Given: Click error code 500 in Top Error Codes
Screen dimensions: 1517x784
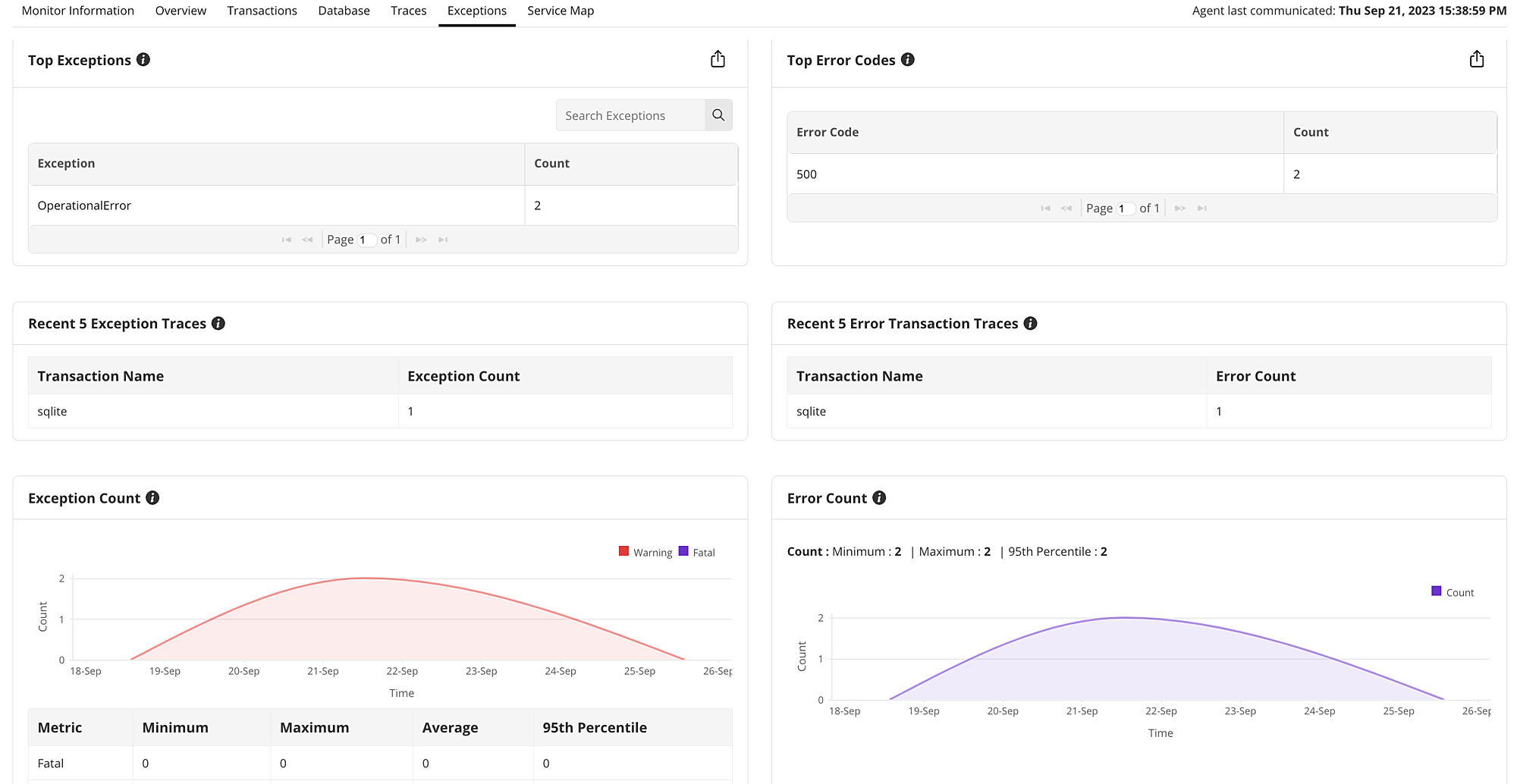Looking at the screenshot, I should tap(806, 174).
